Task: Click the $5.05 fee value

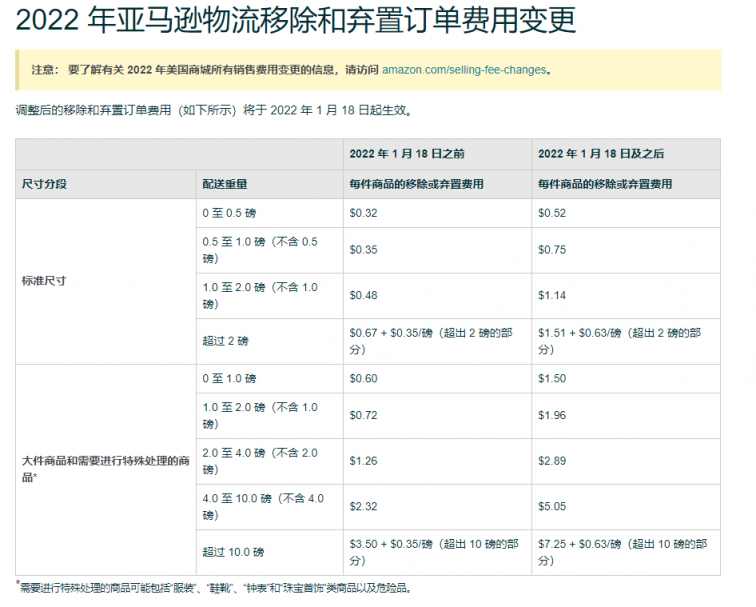Action: pos(552,507)
